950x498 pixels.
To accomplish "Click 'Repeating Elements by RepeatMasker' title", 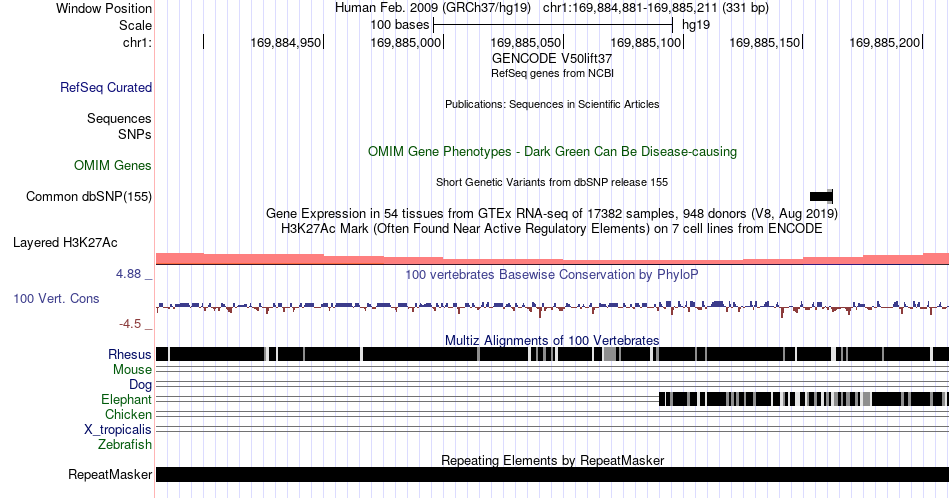I will click(x=552, y=460).
